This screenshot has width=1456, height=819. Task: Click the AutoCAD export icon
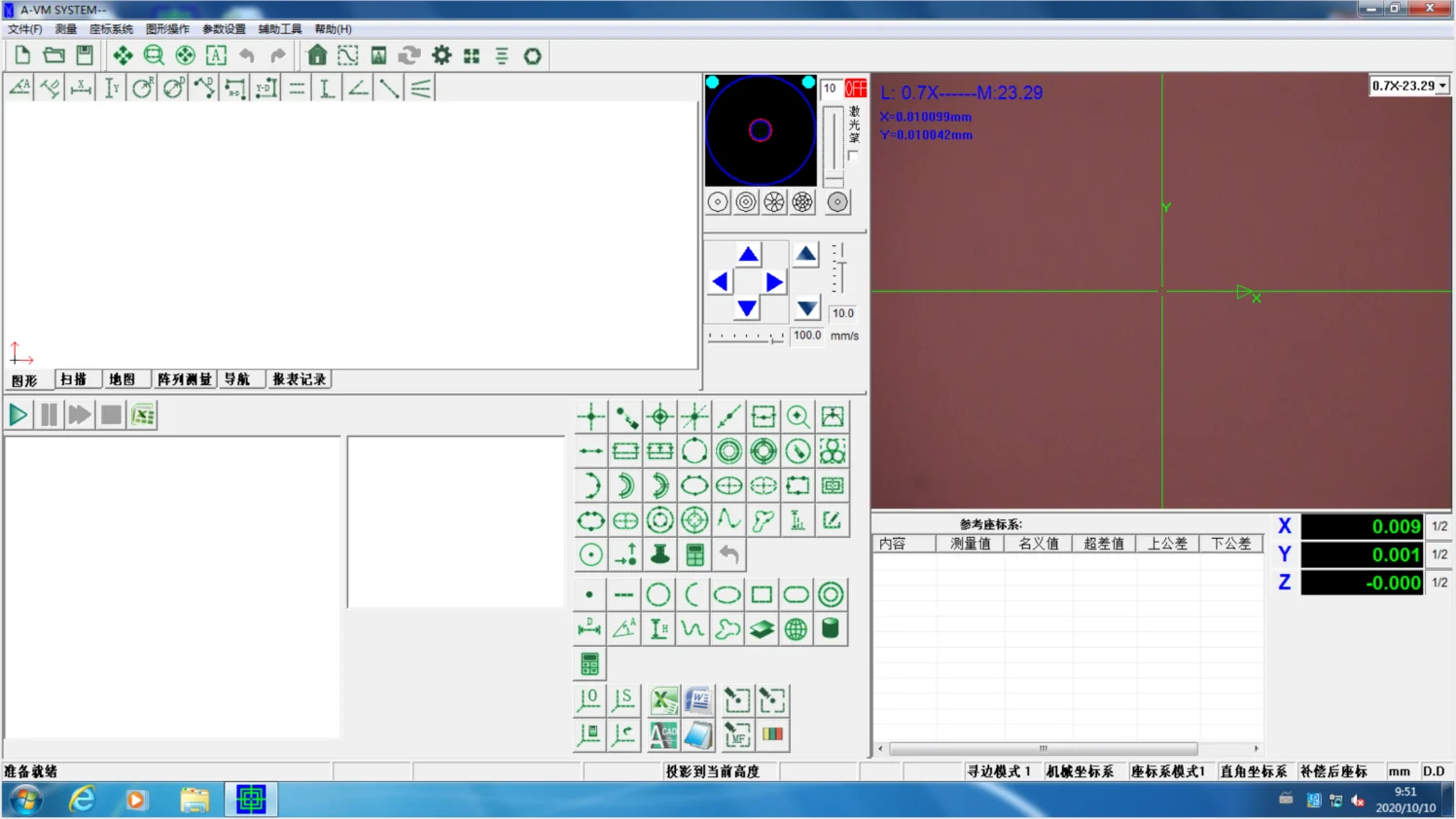[663, 735]
